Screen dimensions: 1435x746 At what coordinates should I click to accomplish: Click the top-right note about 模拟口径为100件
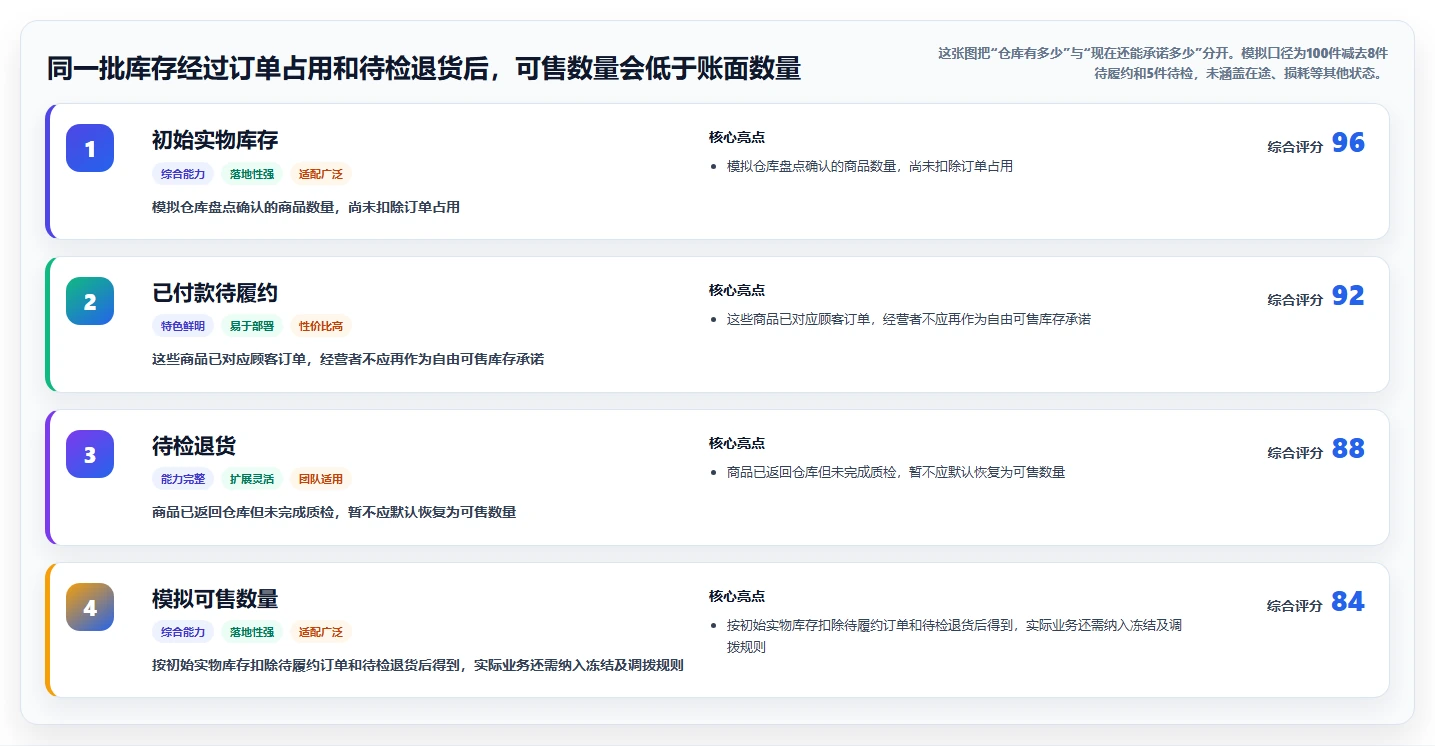click(1162, 63)
